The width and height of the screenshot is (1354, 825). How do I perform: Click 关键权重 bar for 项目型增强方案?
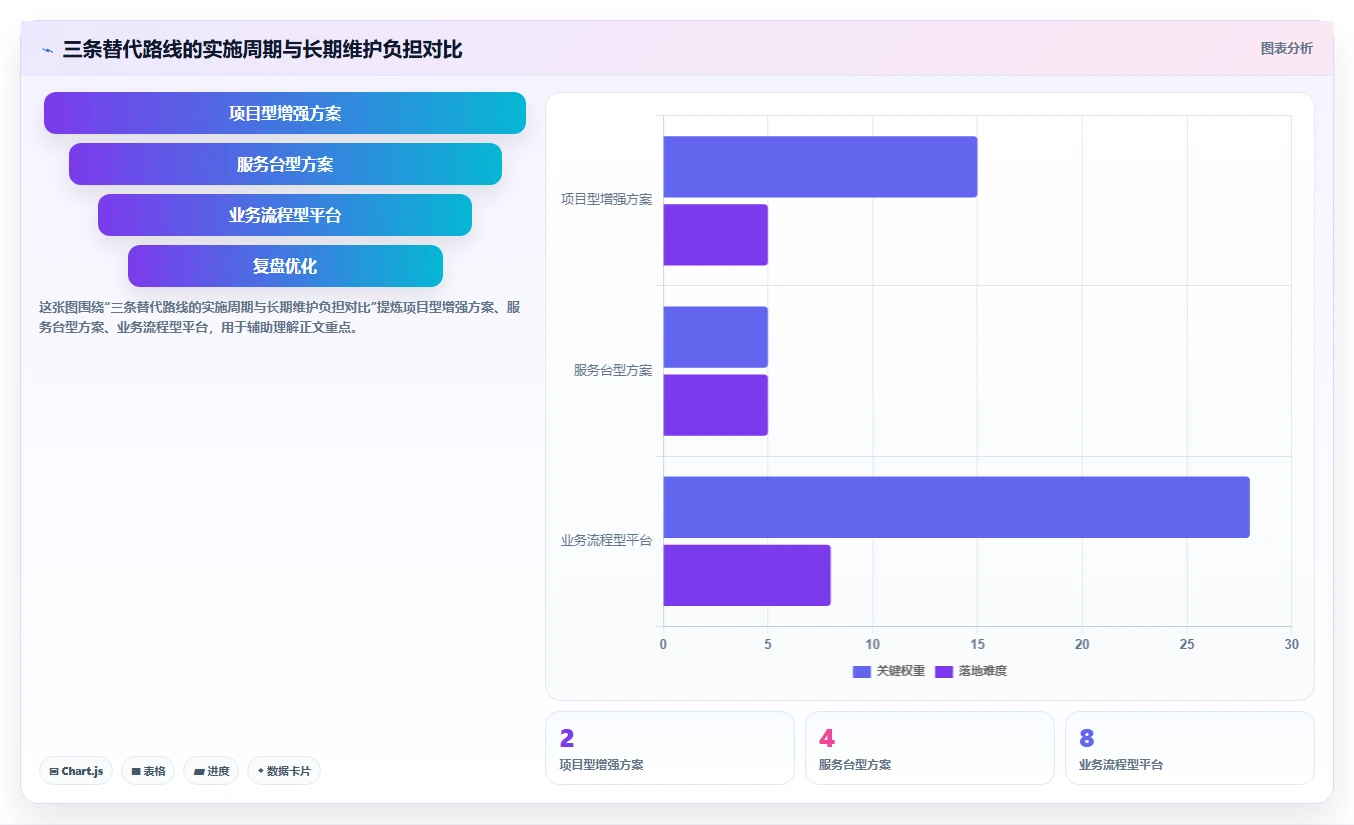point(820,167)
